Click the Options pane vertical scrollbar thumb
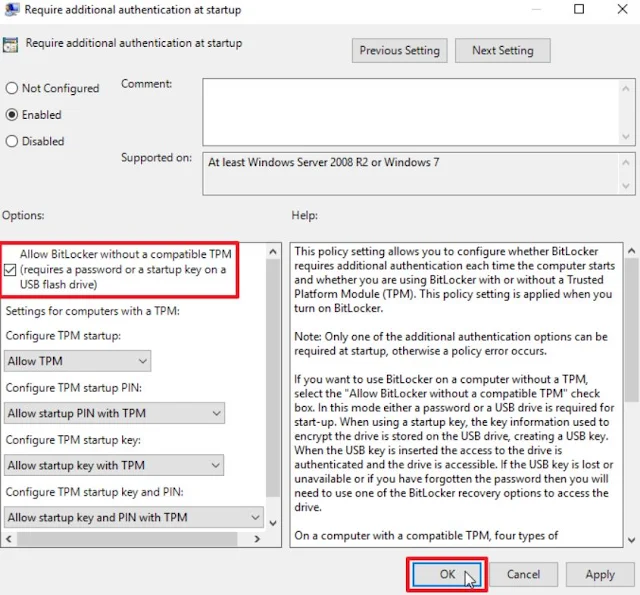The width and height of the screenshot is (640, 595). click(273, 378)
